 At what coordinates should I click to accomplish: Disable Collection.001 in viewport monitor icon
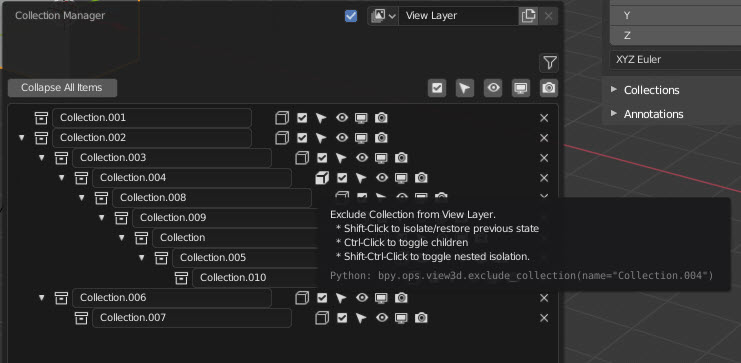pos(361,118)
